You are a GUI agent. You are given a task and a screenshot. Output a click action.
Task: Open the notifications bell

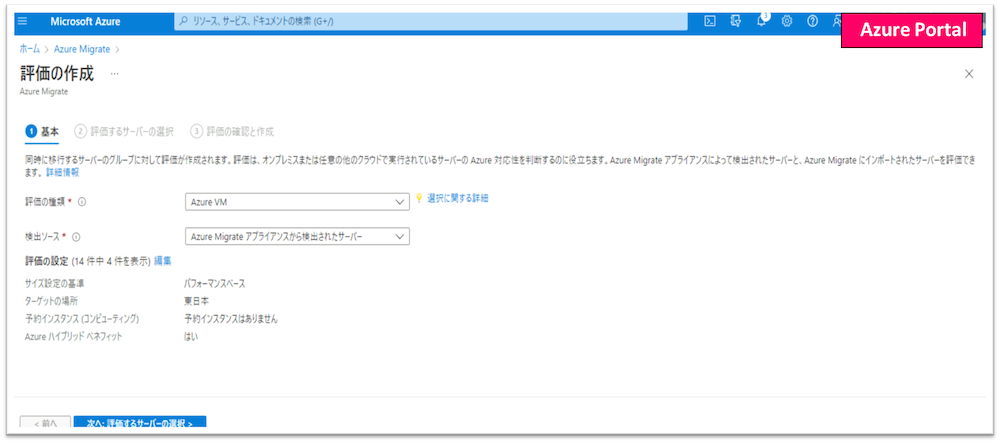point(761,21)
